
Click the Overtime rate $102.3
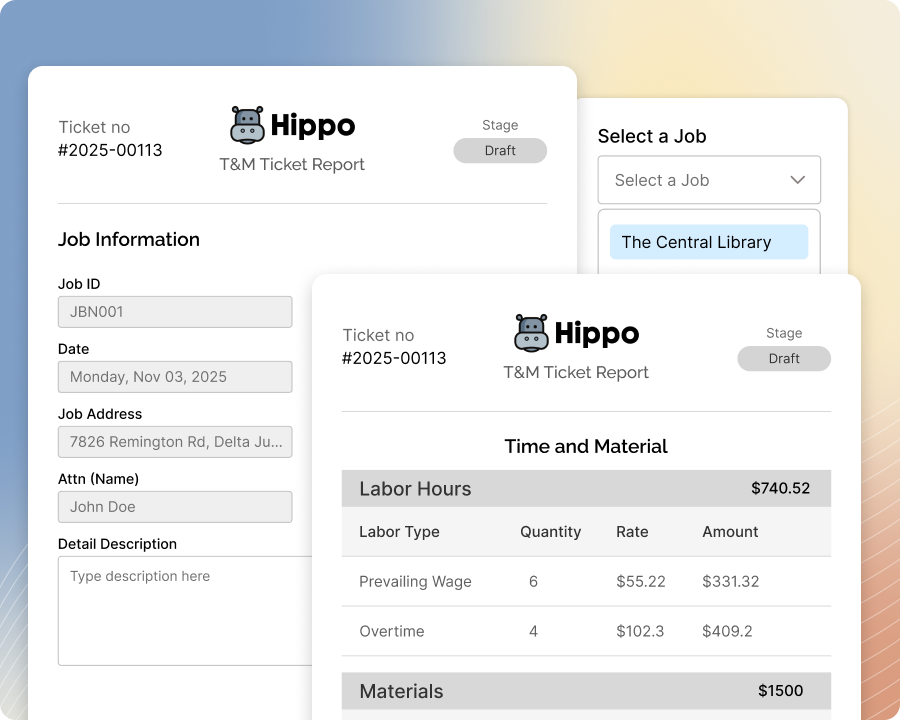(x=639, y=631)
